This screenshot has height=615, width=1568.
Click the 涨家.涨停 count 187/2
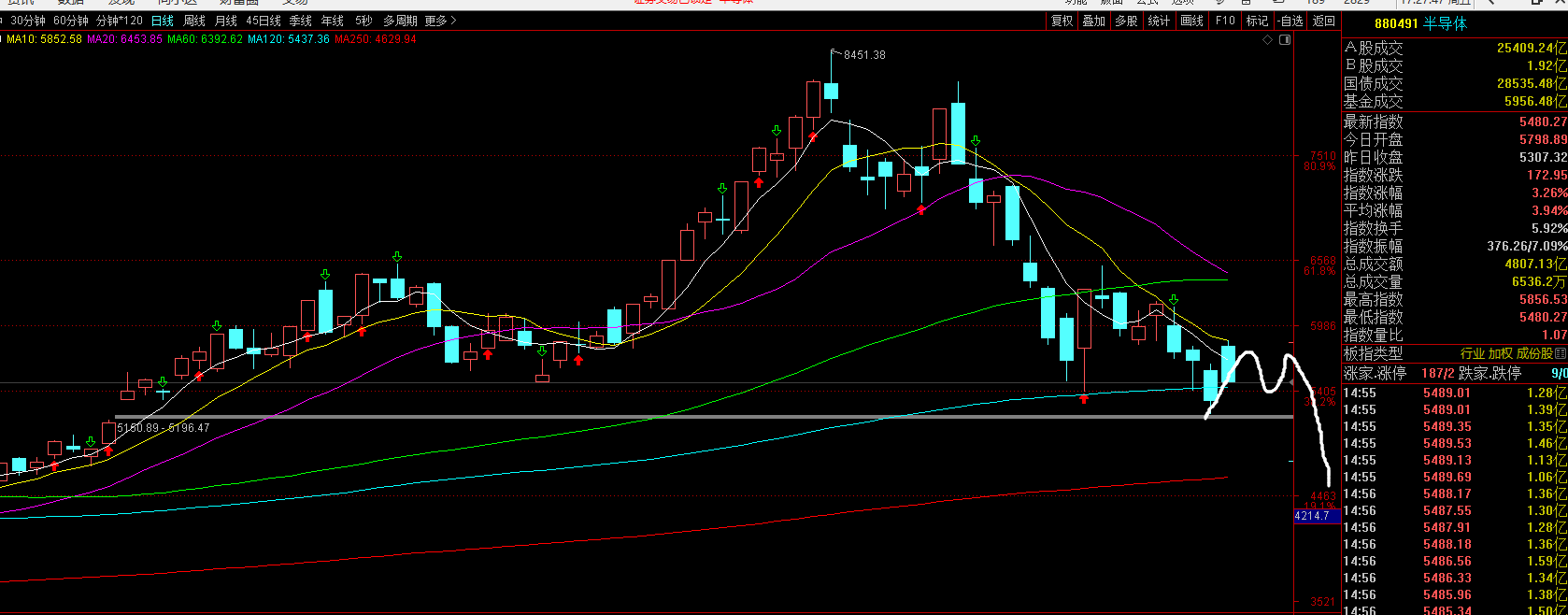tap(1438, 373)
